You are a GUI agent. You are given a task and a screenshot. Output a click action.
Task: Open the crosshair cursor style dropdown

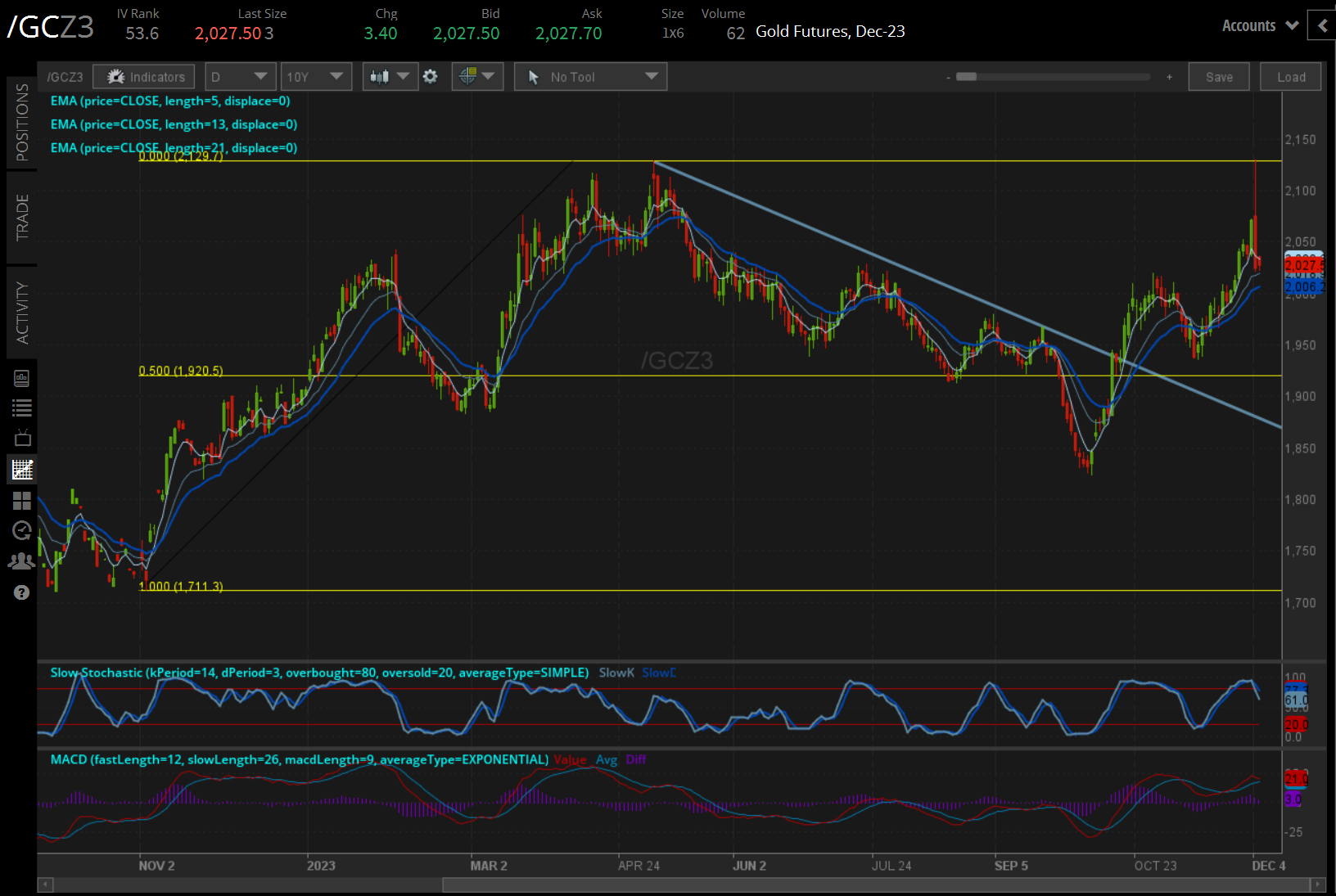pos(477,77)
